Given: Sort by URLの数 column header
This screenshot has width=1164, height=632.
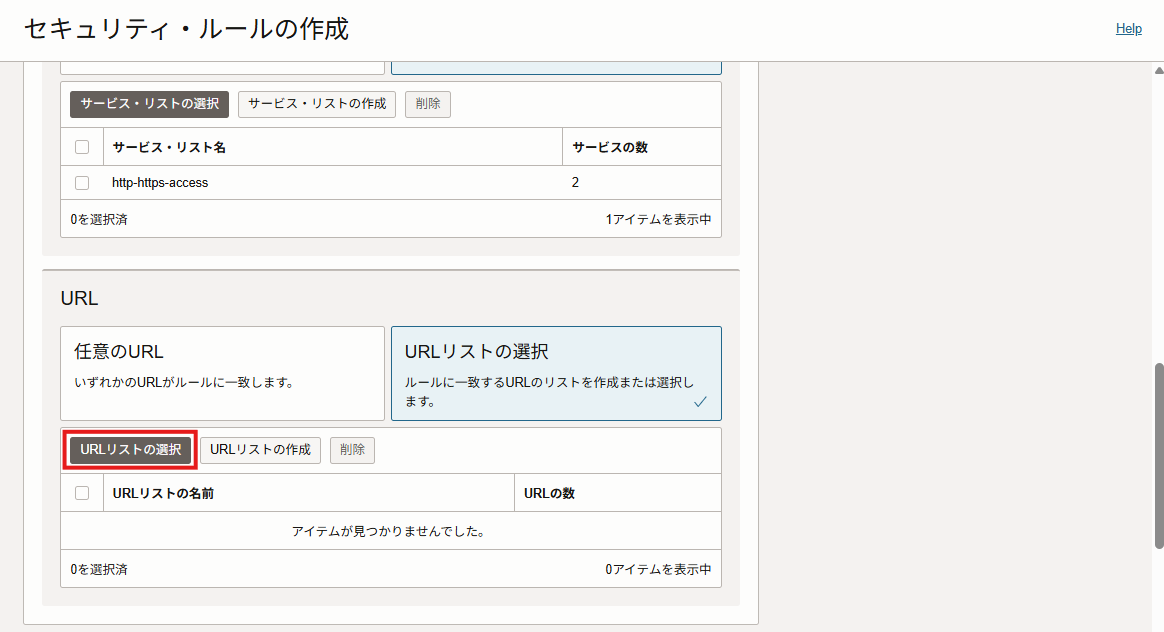Looking at the screenshot, I should pyautogui.click(x=549, y=493).
